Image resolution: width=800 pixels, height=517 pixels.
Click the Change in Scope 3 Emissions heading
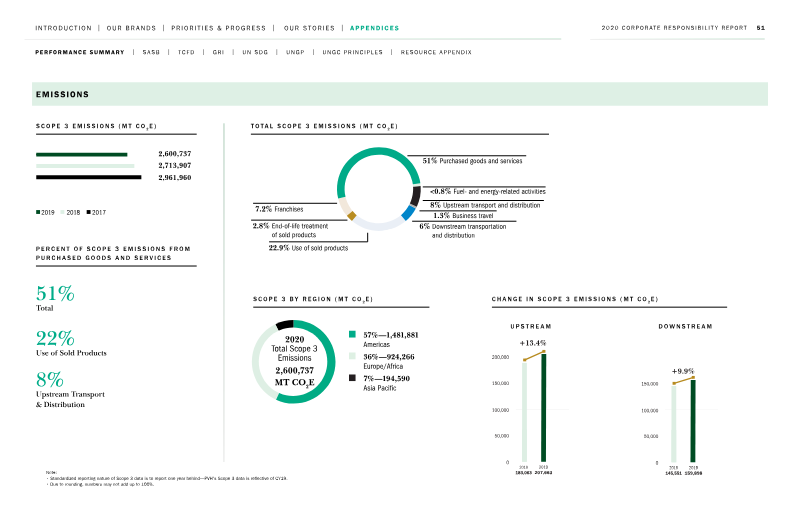coord(575,299)
